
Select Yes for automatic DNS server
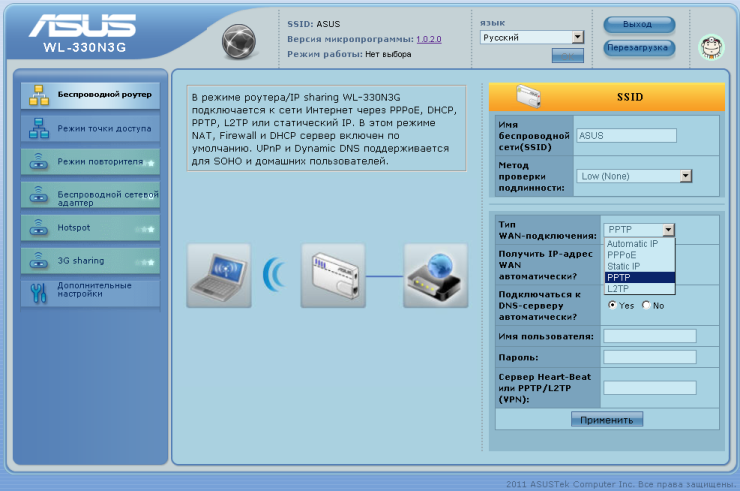(x=612, y=305)
